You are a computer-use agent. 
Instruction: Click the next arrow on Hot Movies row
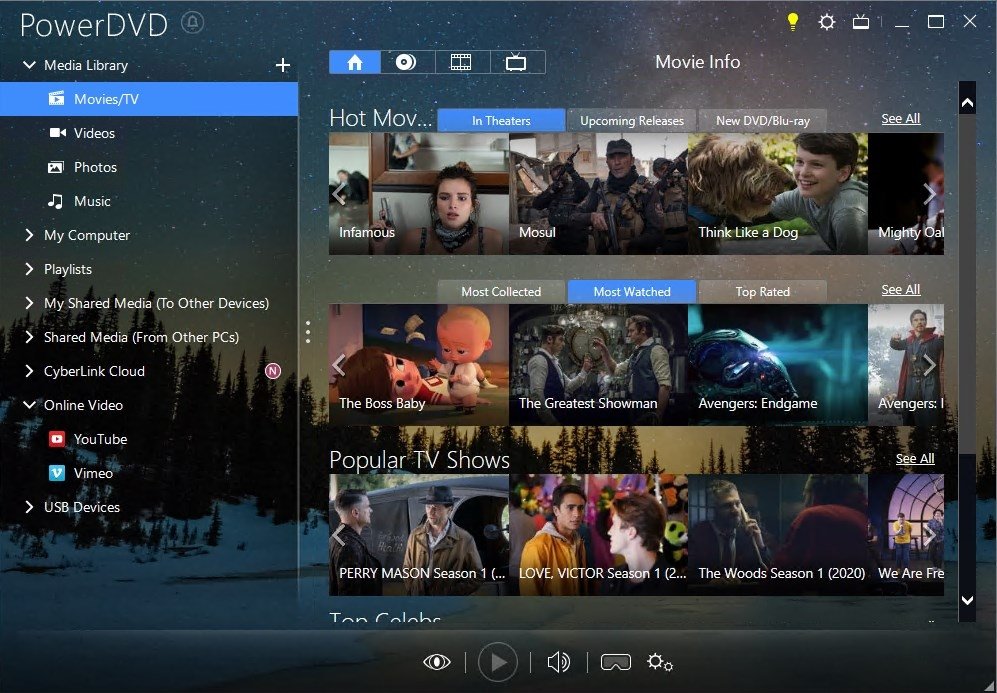point(930,194)
